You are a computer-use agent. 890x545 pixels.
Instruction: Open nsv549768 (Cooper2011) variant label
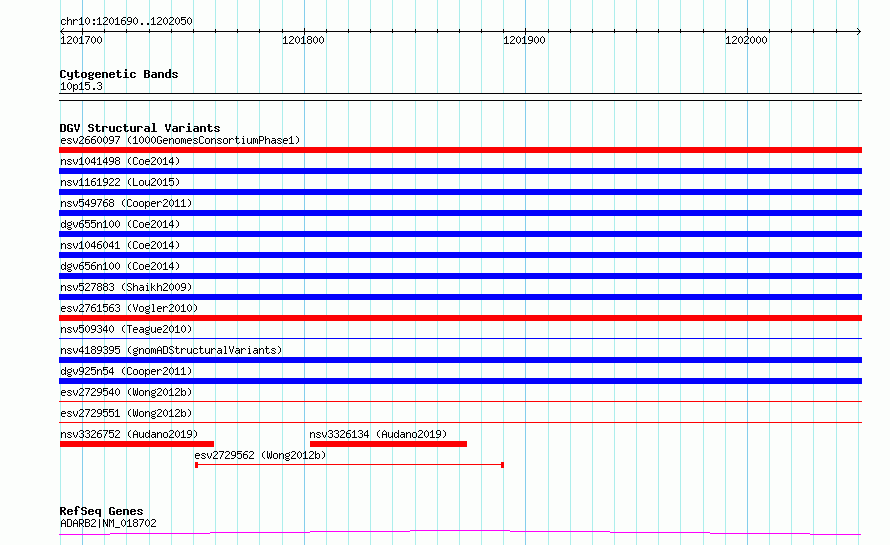[126, 203]
